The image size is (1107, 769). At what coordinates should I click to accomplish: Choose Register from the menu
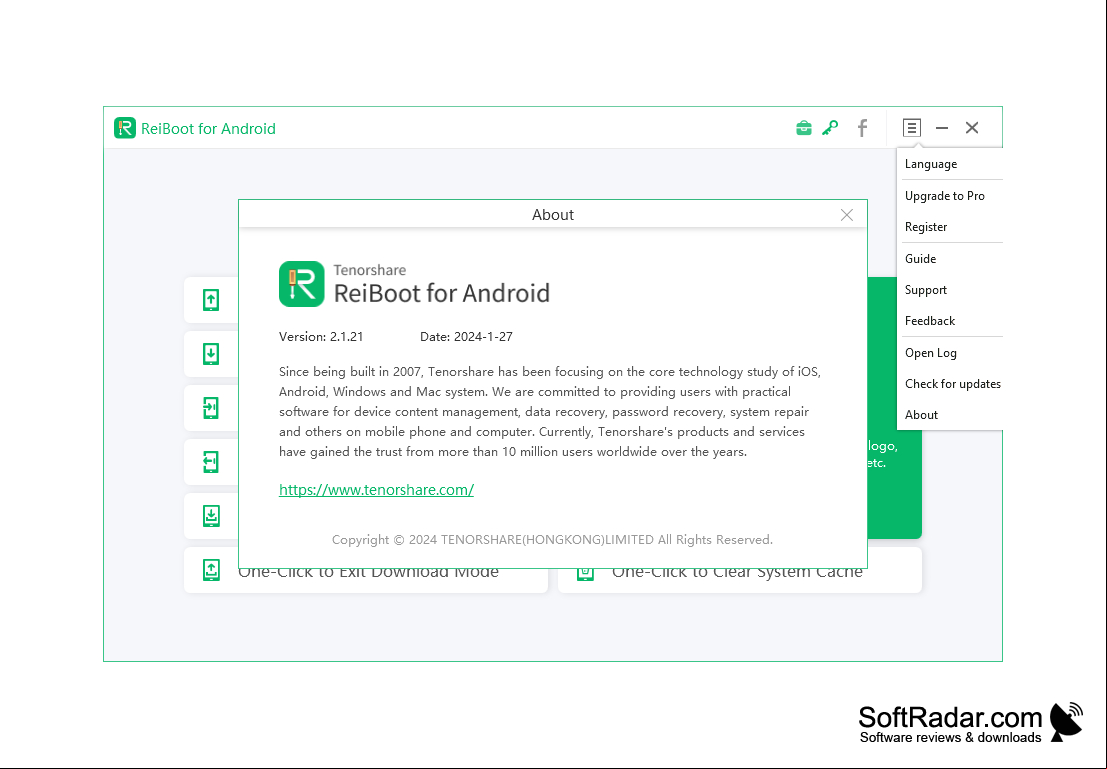(x=950, y=227)
